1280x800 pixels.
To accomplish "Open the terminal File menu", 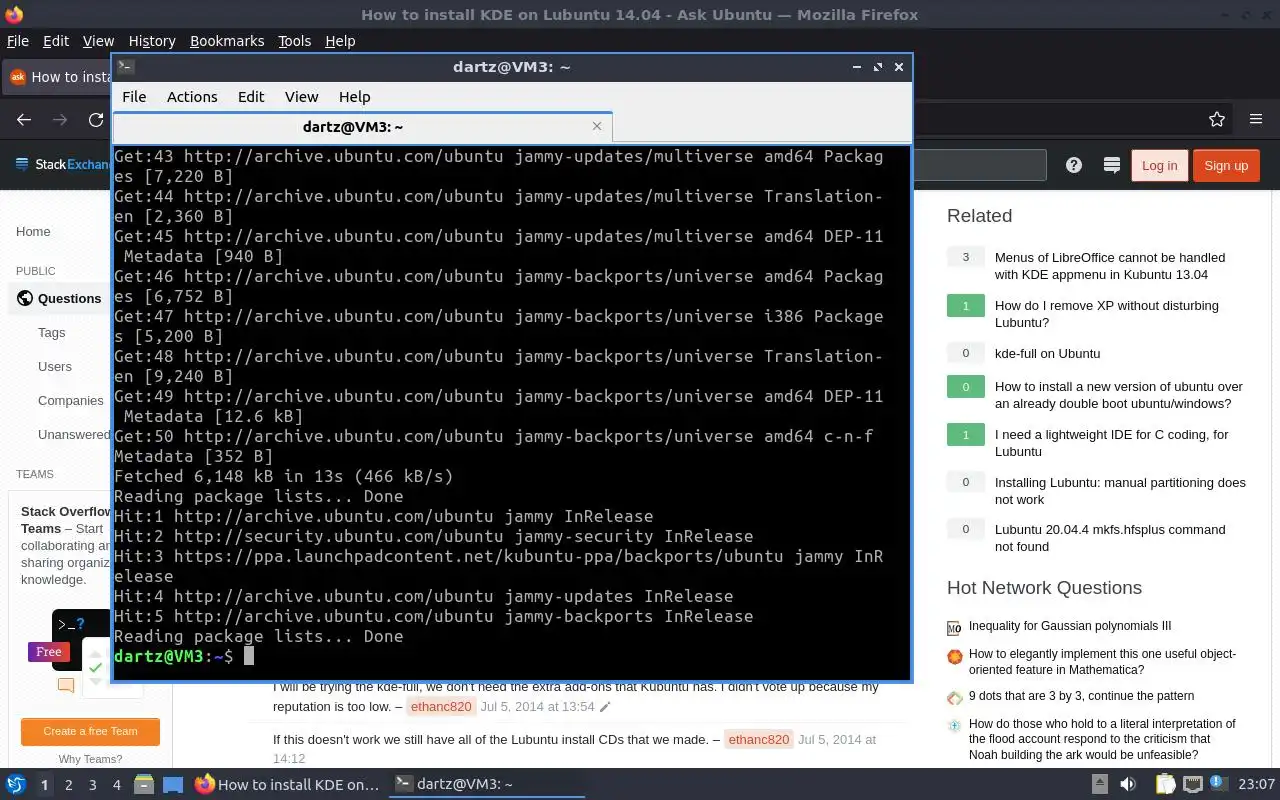I will [x=134, y=97].
